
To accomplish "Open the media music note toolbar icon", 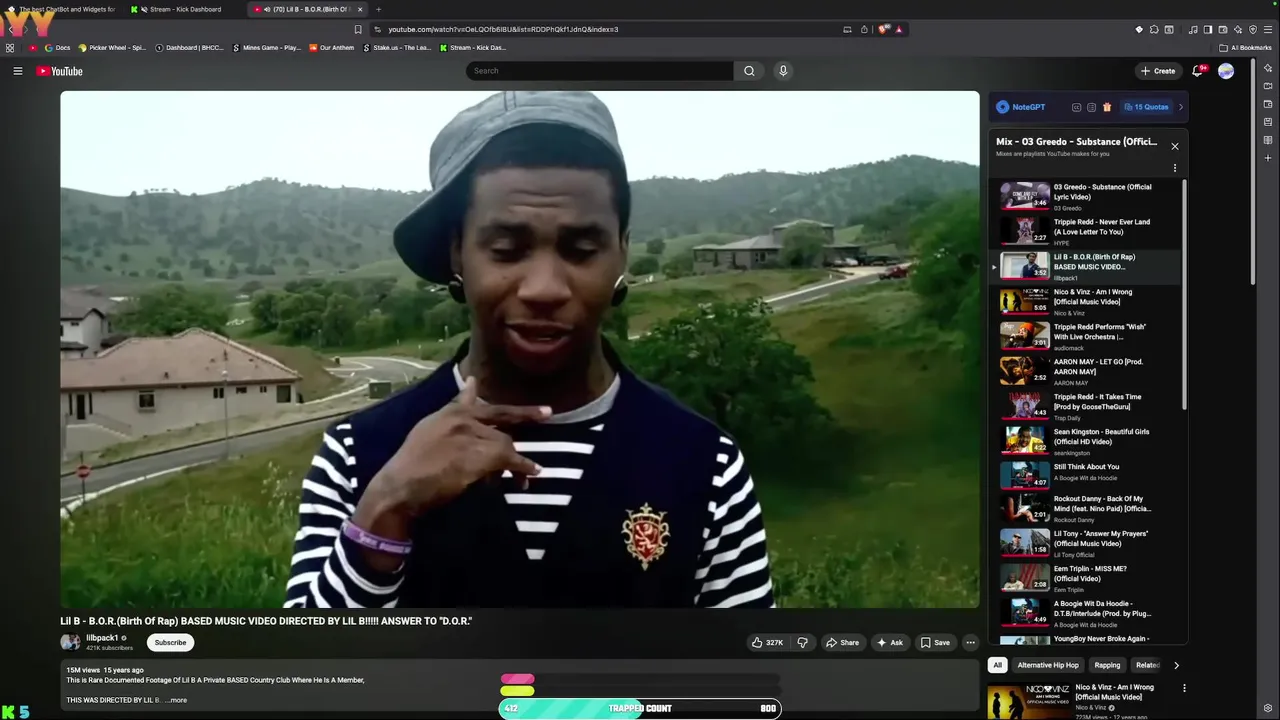I will tap(1193, 29).
